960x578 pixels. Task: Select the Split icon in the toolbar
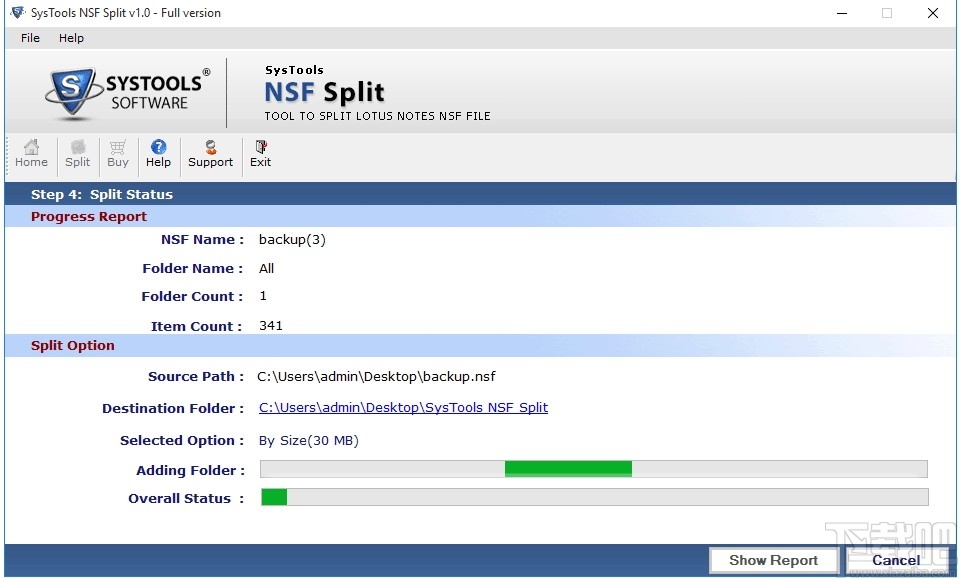coord(77,154)
